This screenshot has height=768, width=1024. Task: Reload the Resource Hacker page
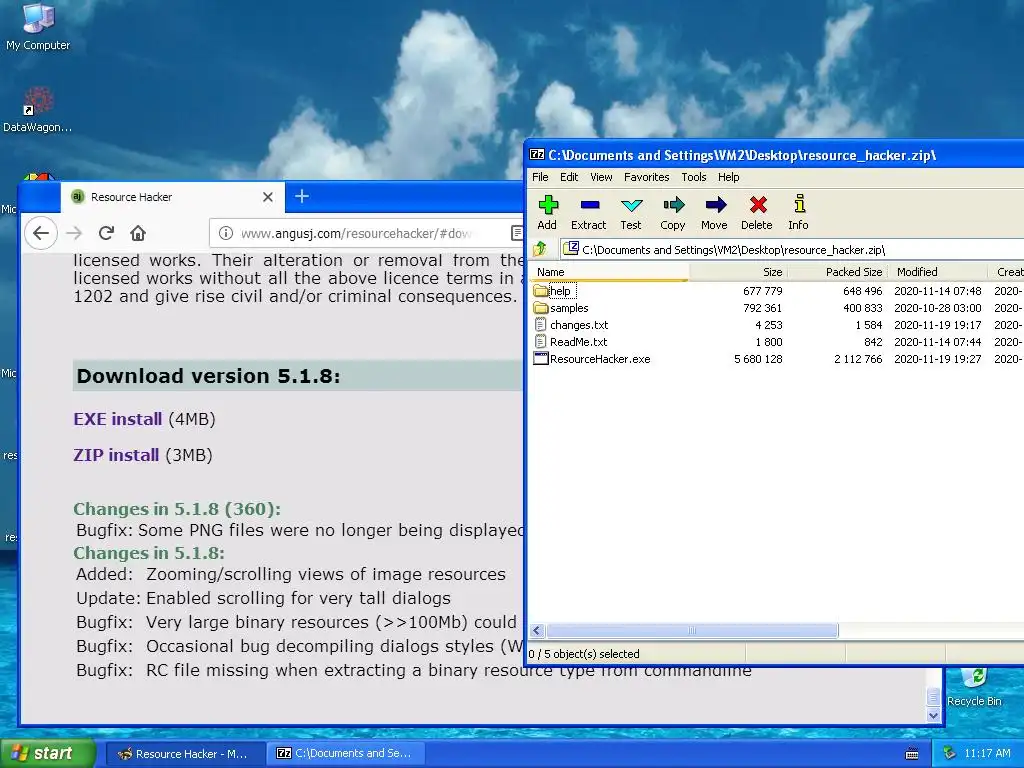click(106, 233)
